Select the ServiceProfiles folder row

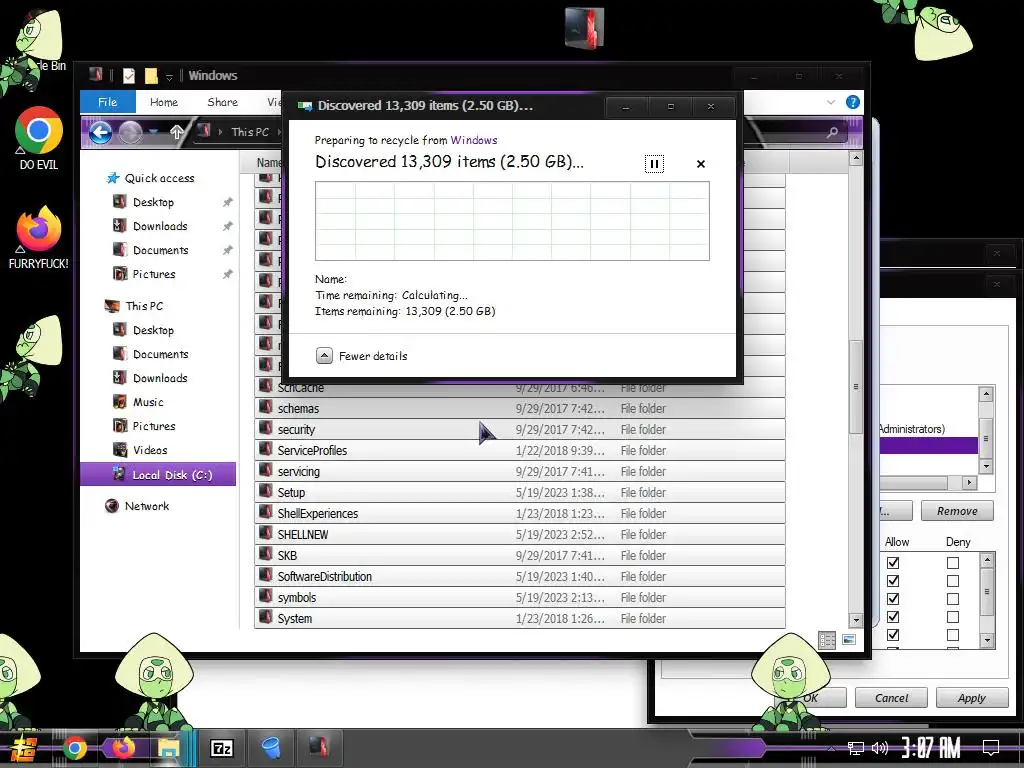520,451
